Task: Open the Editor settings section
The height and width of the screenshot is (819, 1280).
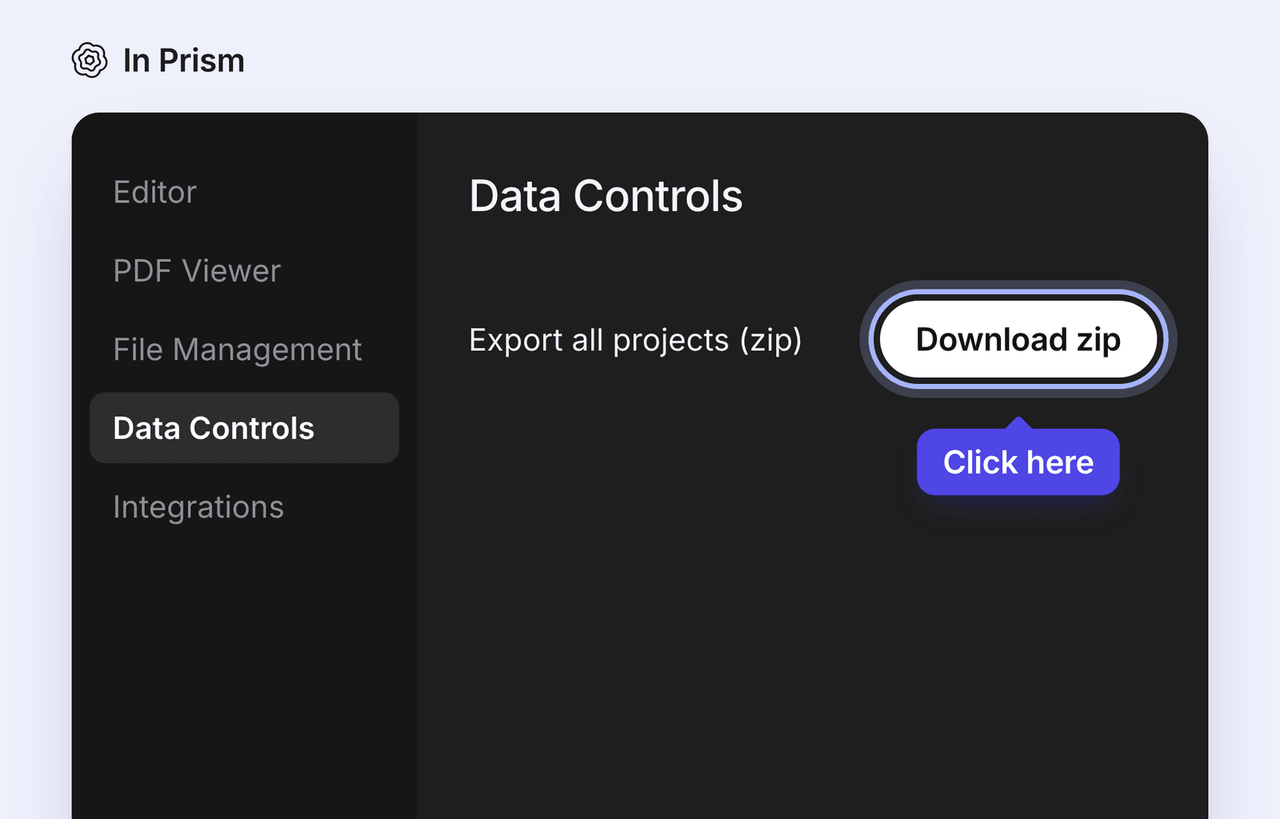Action: [155, 192]
